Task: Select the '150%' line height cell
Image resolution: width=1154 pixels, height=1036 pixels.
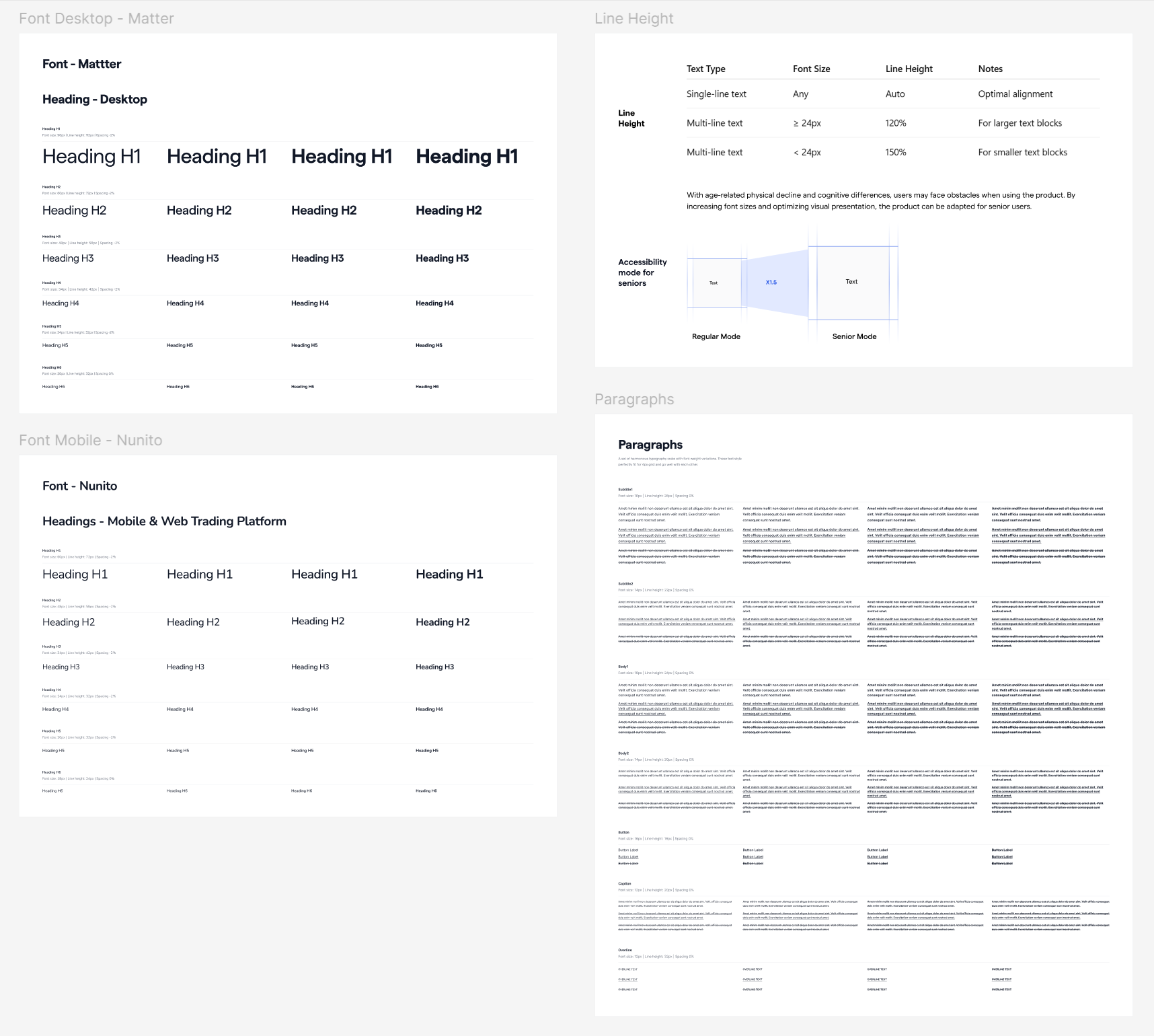Action: pyautogui.click(x=896, y=153)
